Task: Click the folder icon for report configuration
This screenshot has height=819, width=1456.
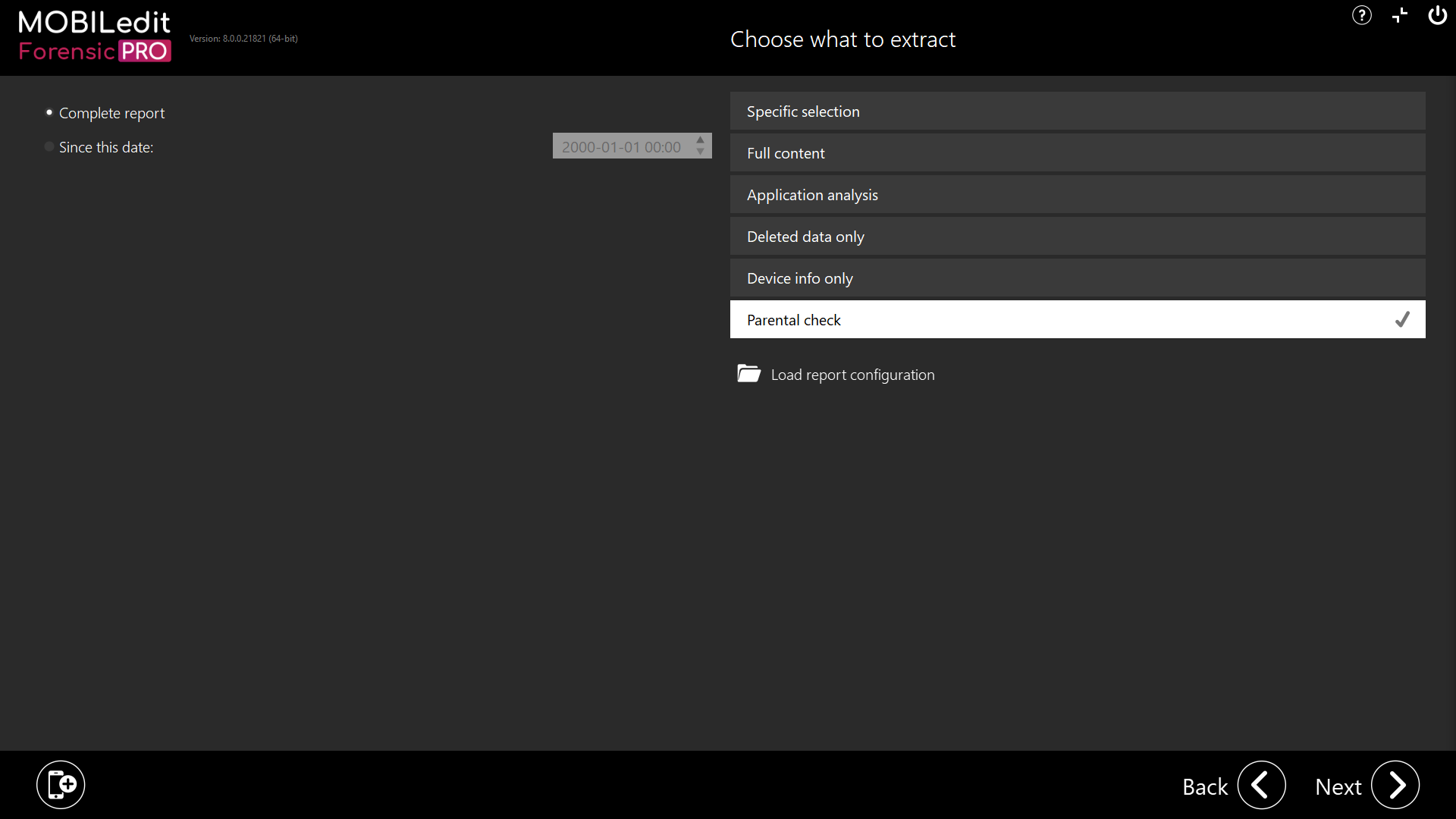Action: point(748,374)
